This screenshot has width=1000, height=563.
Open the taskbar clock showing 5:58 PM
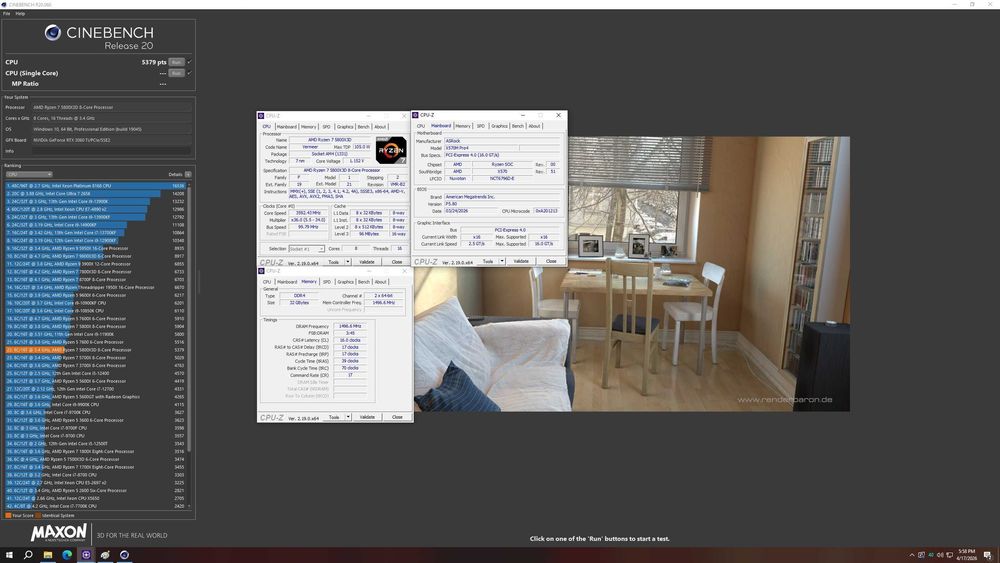click(966, 555)
